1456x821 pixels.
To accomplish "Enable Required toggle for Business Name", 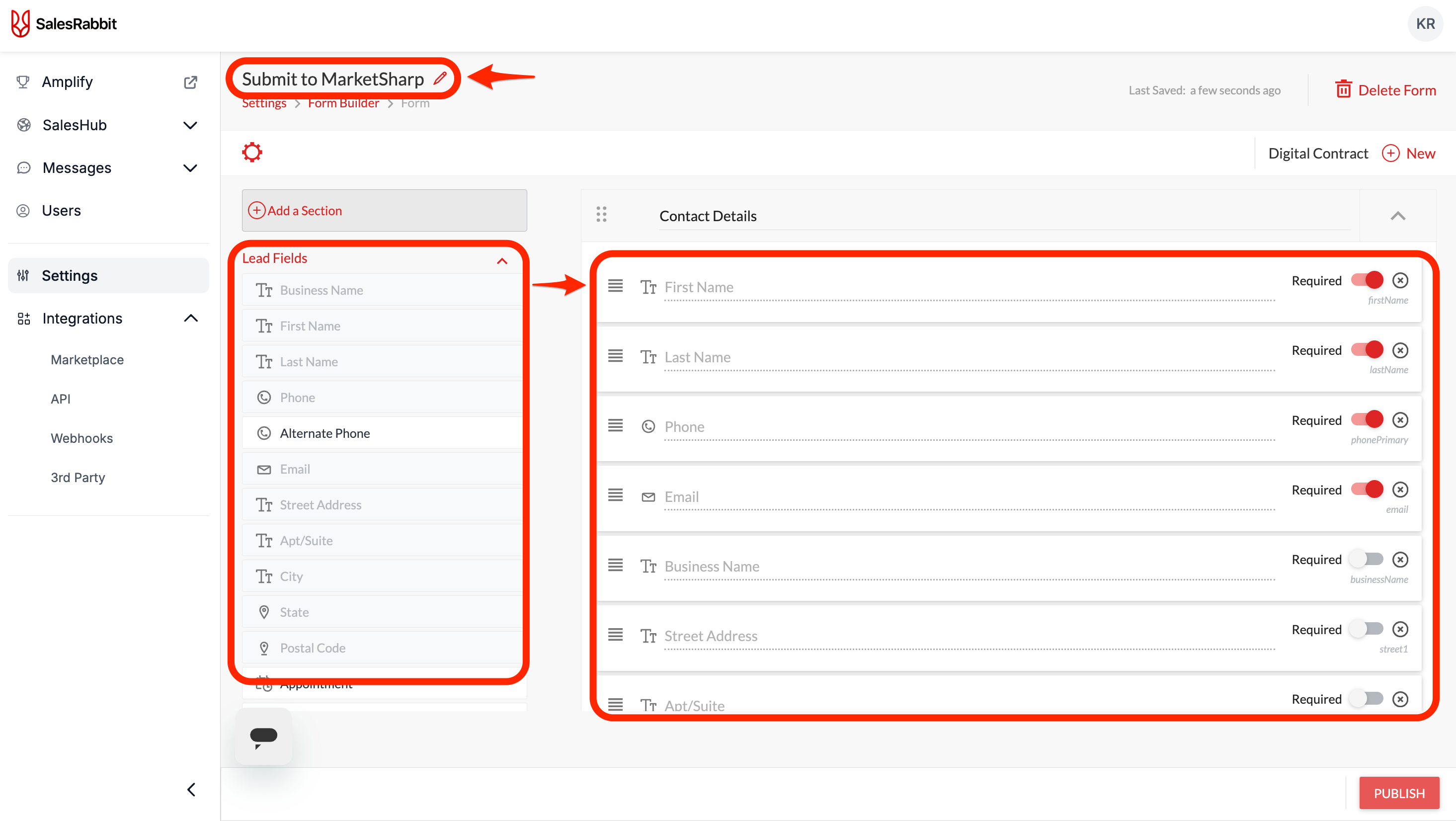I will click(x=1367, y=559).
